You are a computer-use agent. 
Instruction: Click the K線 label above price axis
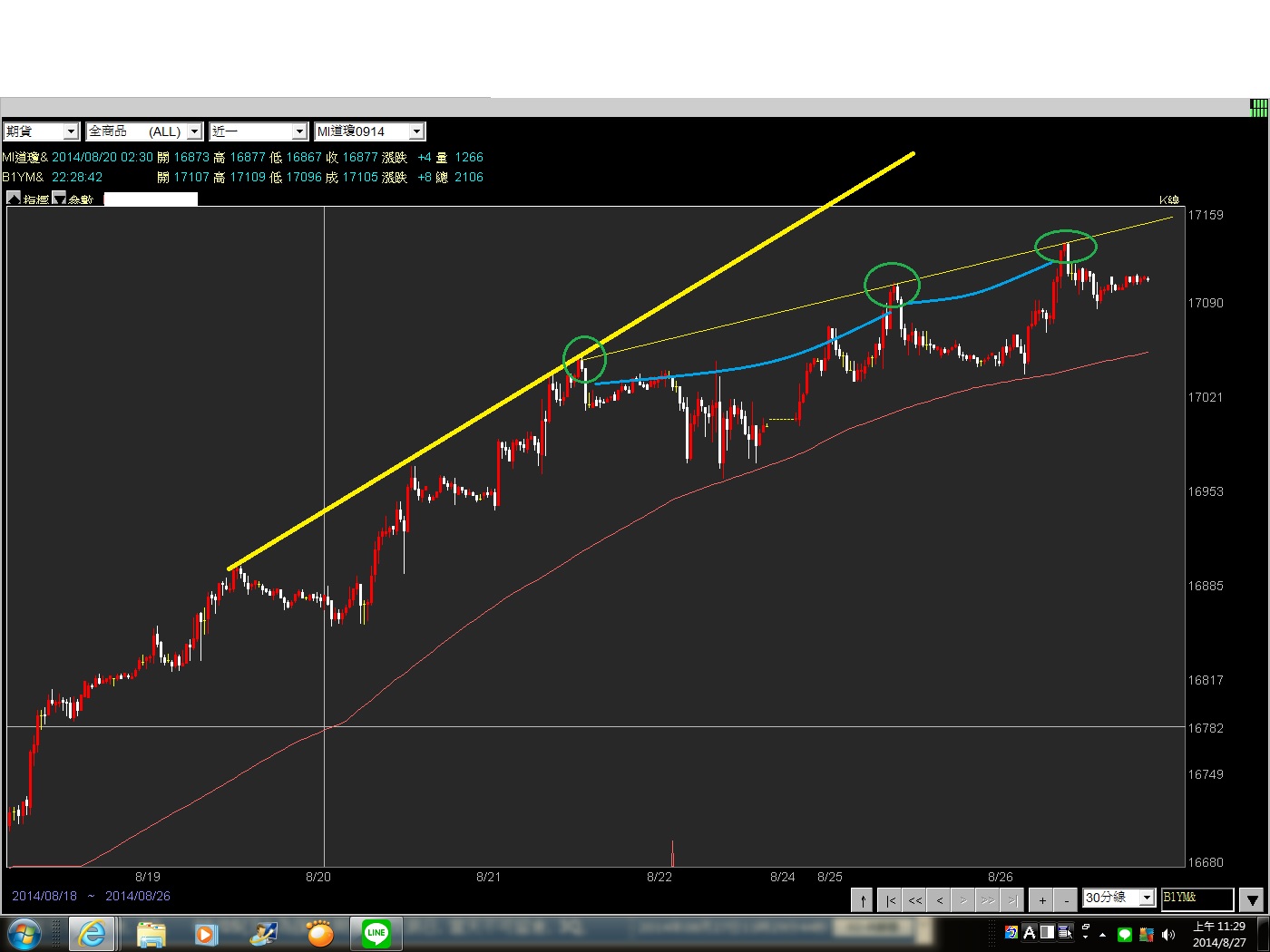coord(1169,199)
